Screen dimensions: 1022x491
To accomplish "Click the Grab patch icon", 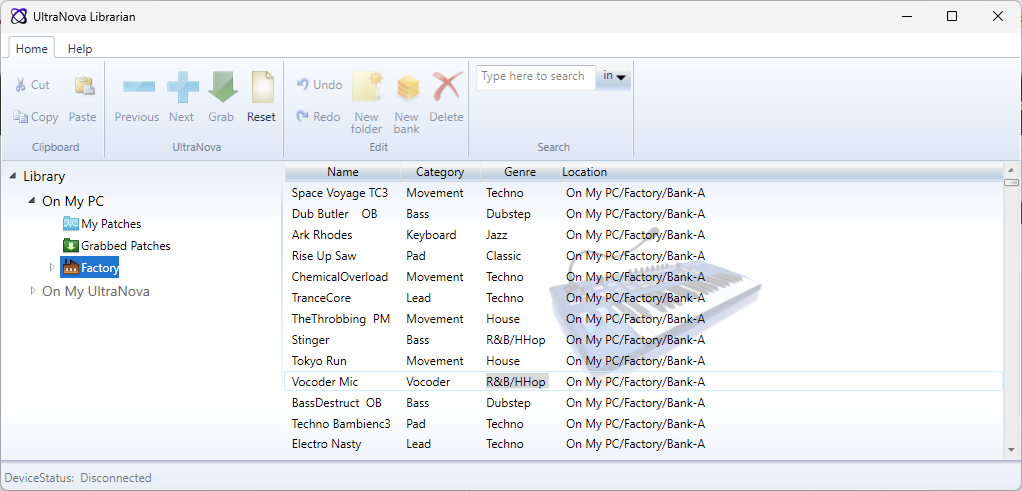I will 221,89.
